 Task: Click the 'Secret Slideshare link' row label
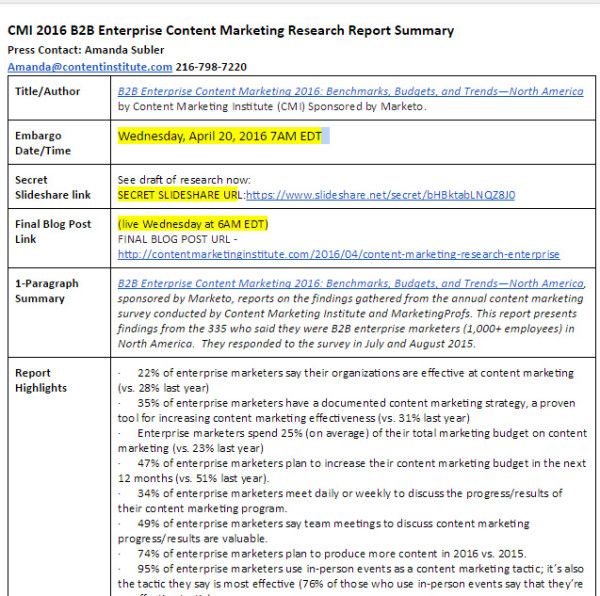click(53, 187)
